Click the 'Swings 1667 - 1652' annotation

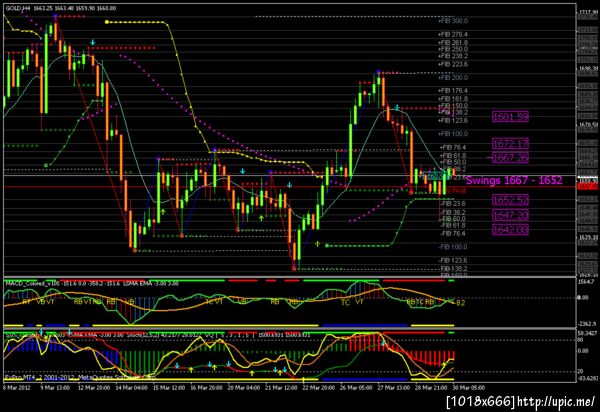(514, 180)
